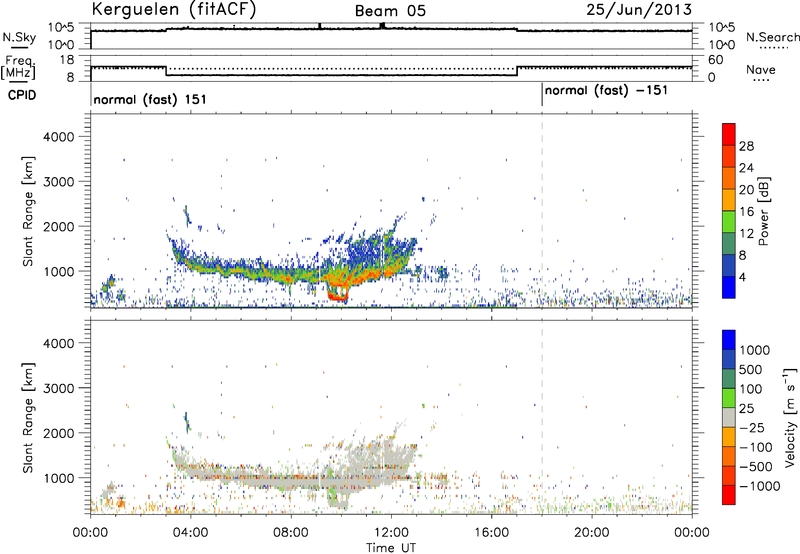Viewport: 800px width, 554px height.
Task: Click the '2000' tick in the velocity panel
Action: coord(58,433)
